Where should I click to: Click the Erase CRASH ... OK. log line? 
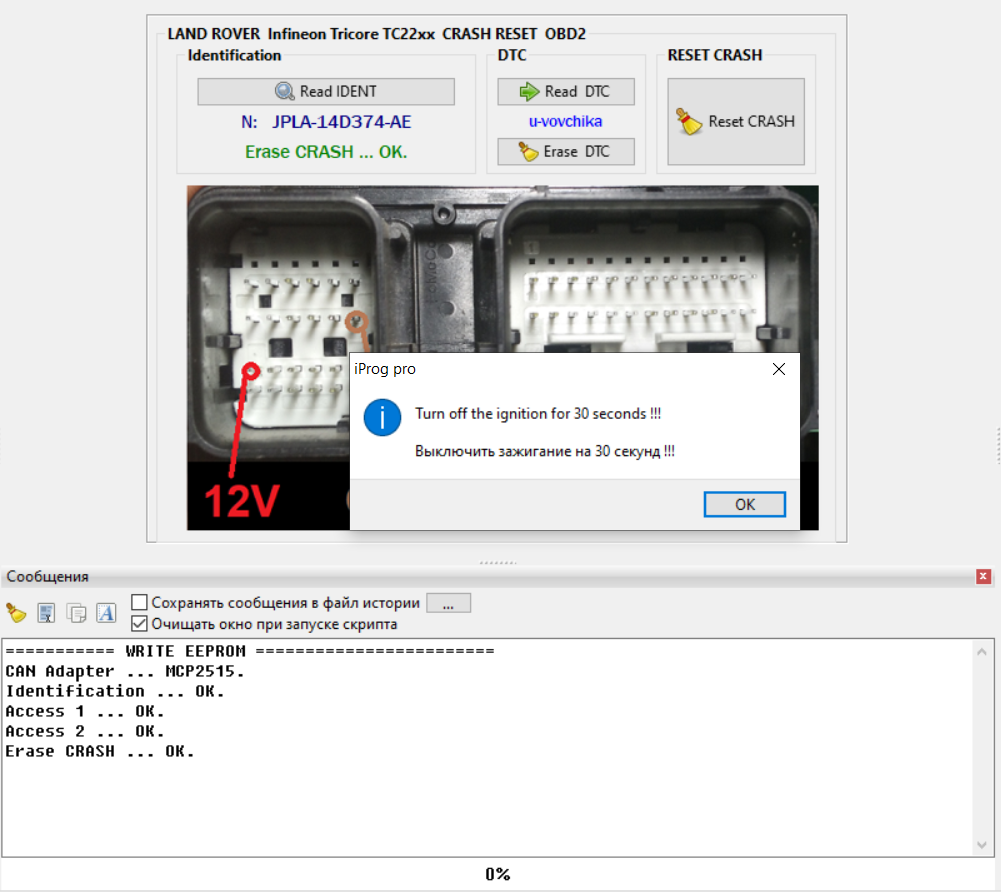(x=100, y=752)
